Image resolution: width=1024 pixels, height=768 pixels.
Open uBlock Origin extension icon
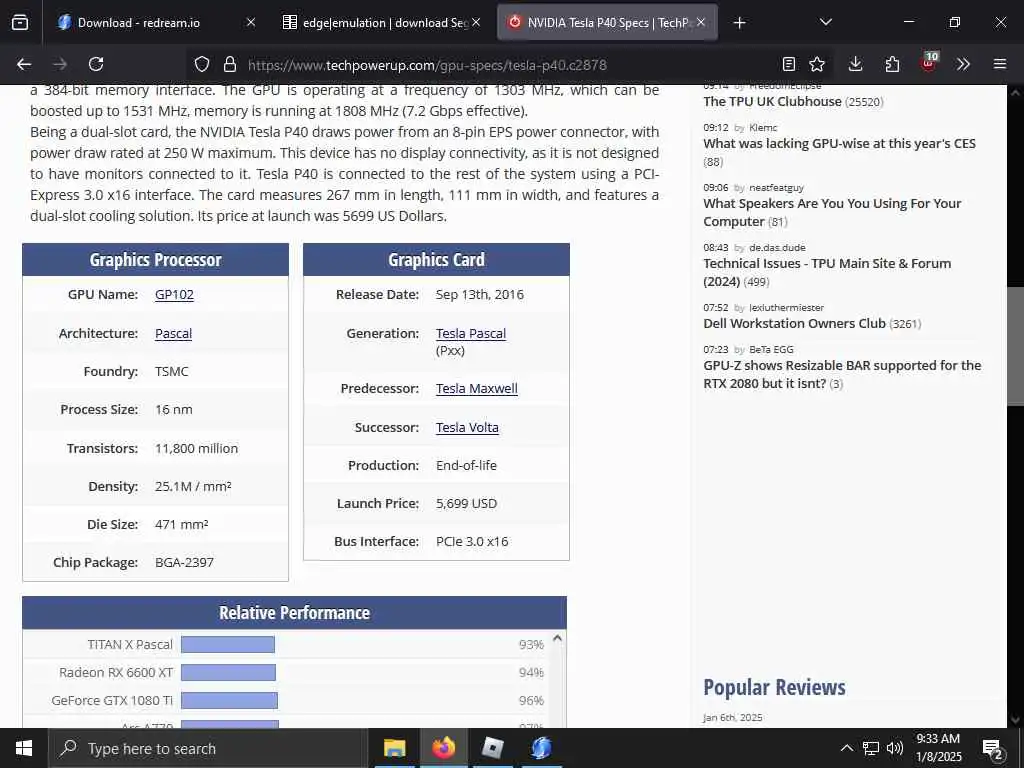tap(929, 63)
